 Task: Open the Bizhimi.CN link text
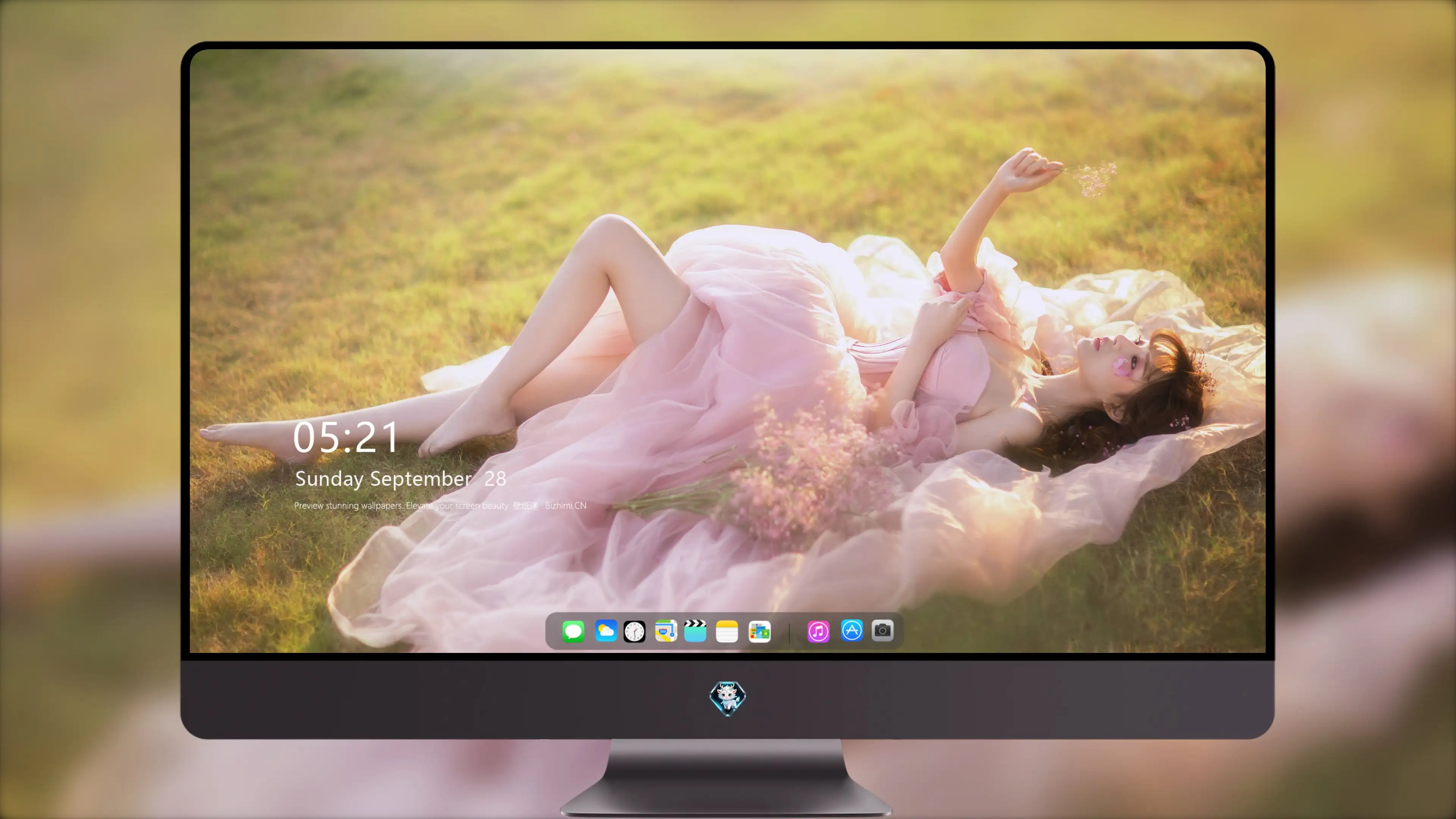(566, 506)
